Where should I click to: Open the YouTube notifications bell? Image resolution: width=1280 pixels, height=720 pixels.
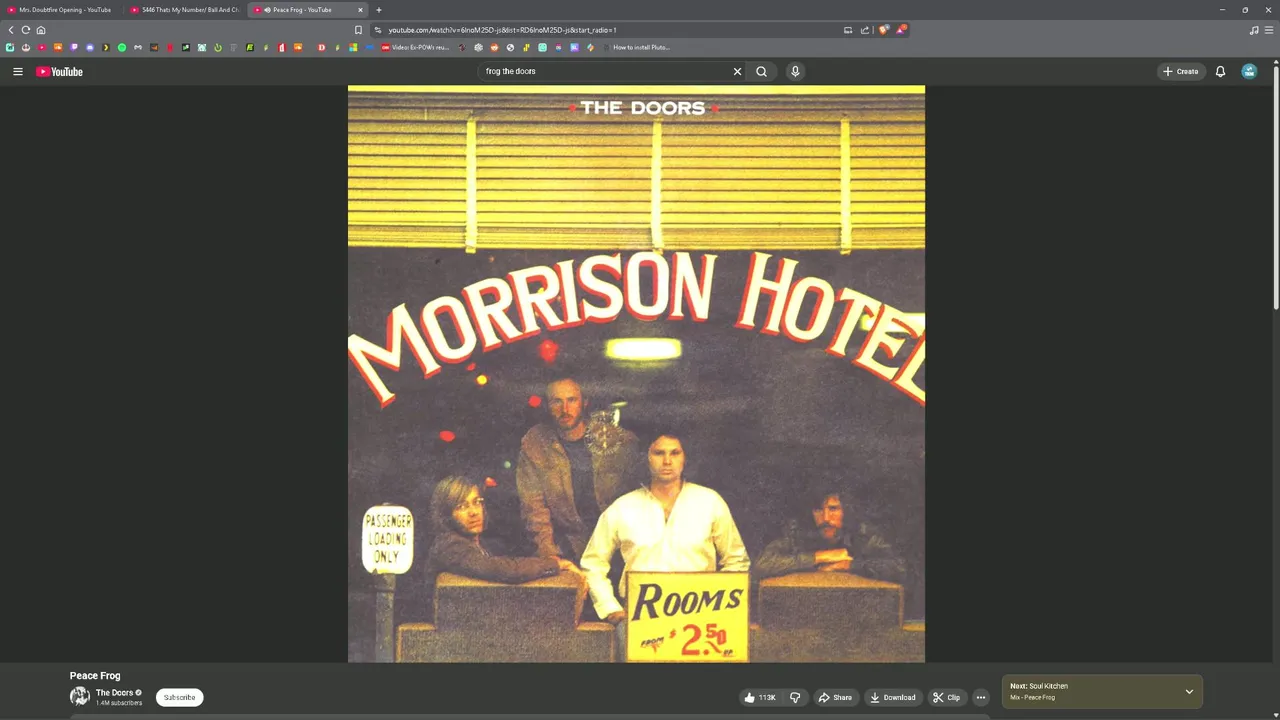[x=1220, y=71]
